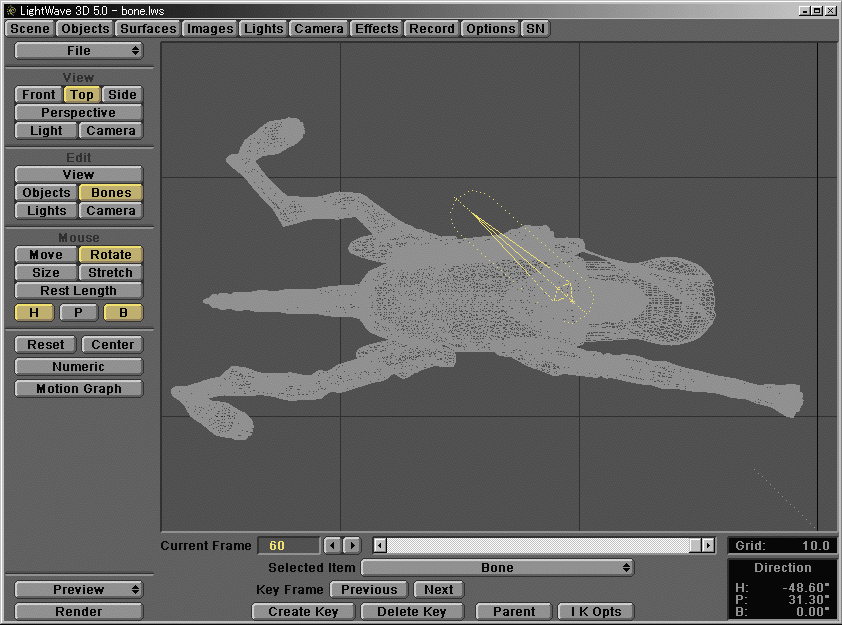Switch to the Perspective view
The height and width of the screenshot is (625, 842).
[x=78, y=112]
